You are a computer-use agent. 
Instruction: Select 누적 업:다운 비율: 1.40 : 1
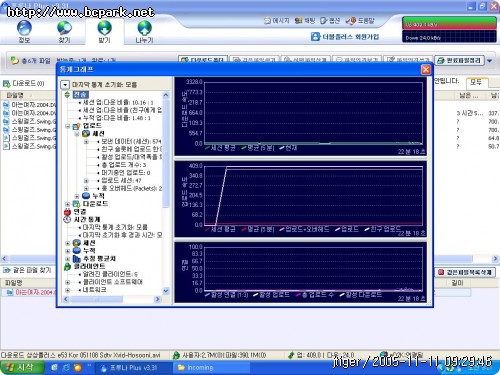pyautogui.click(x=117, y=118)
